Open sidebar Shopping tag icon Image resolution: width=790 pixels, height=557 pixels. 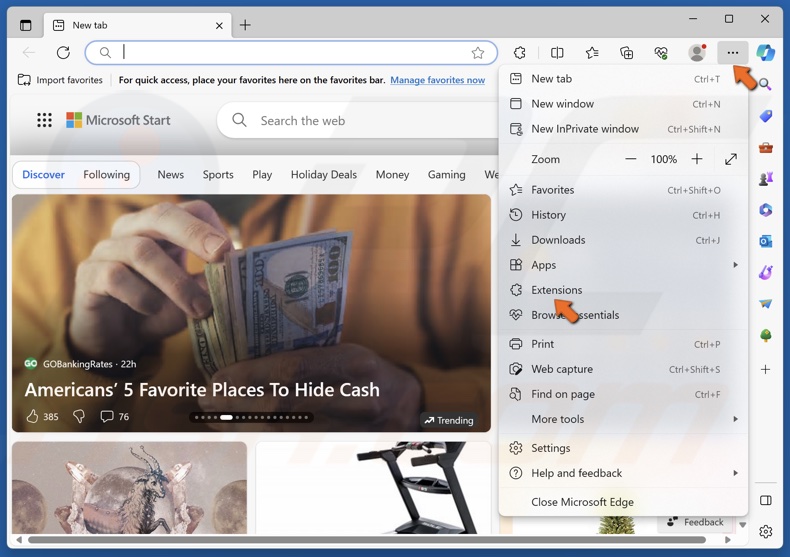pyautogui.click(x=765, y=116)
